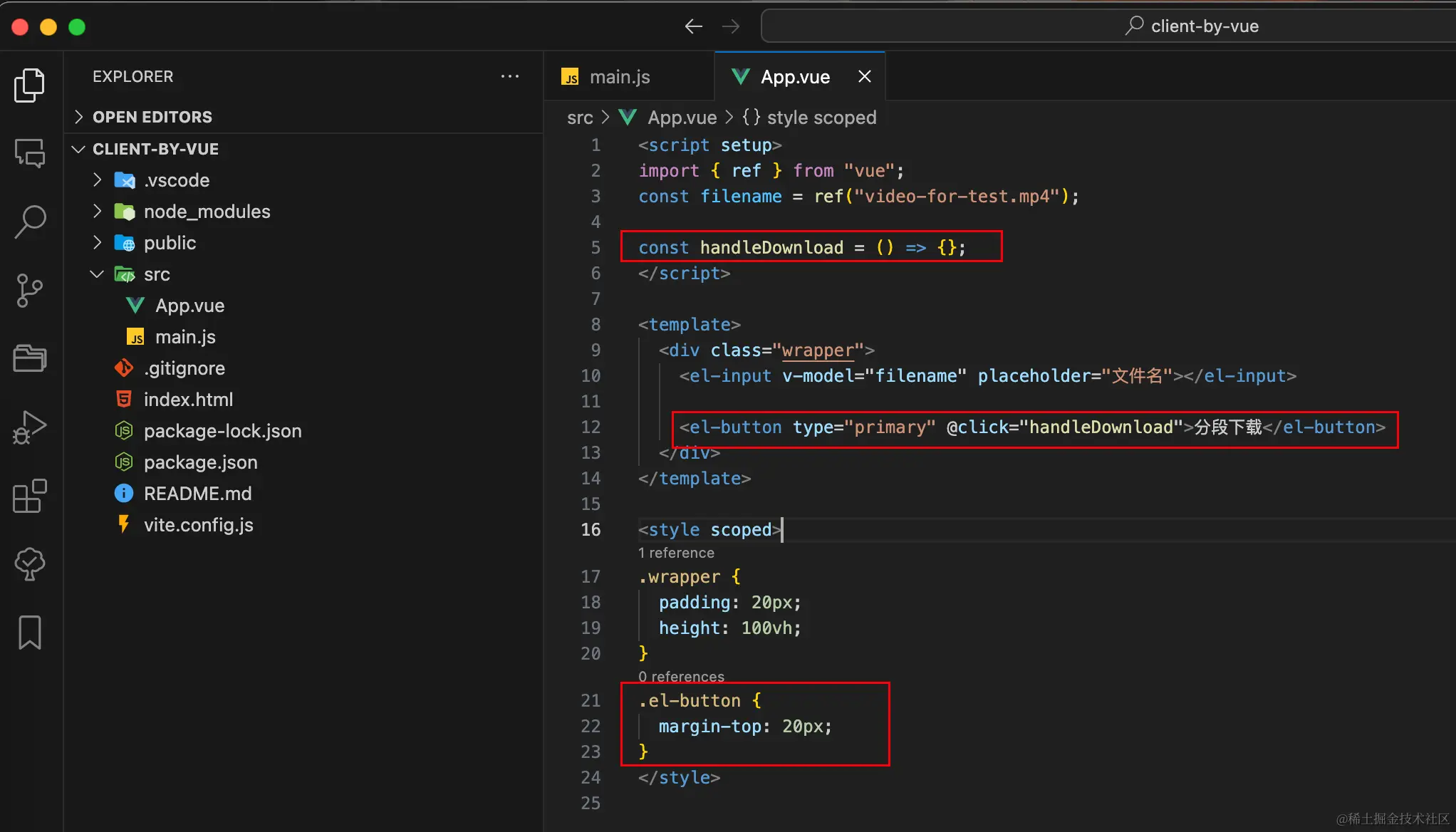Click the JS icon next to main.js in tree
Image resolution: width=1456 pixels, height=832 pixels.
135,337
